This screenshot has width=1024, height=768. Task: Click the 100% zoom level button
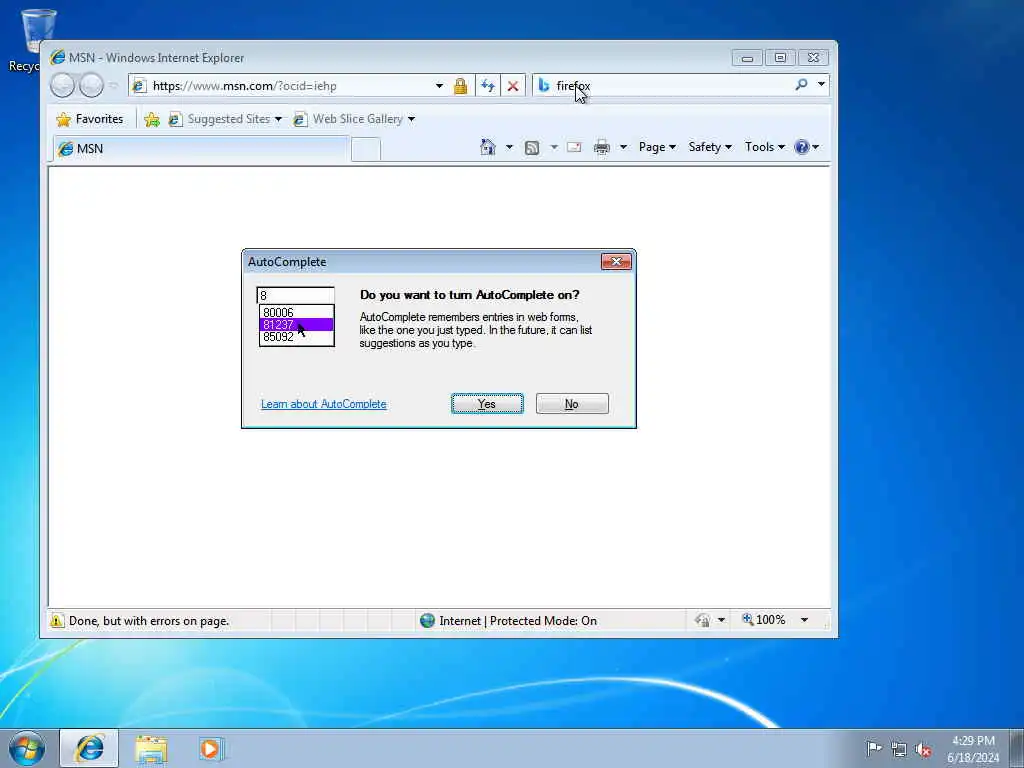[x=763, y=620]
